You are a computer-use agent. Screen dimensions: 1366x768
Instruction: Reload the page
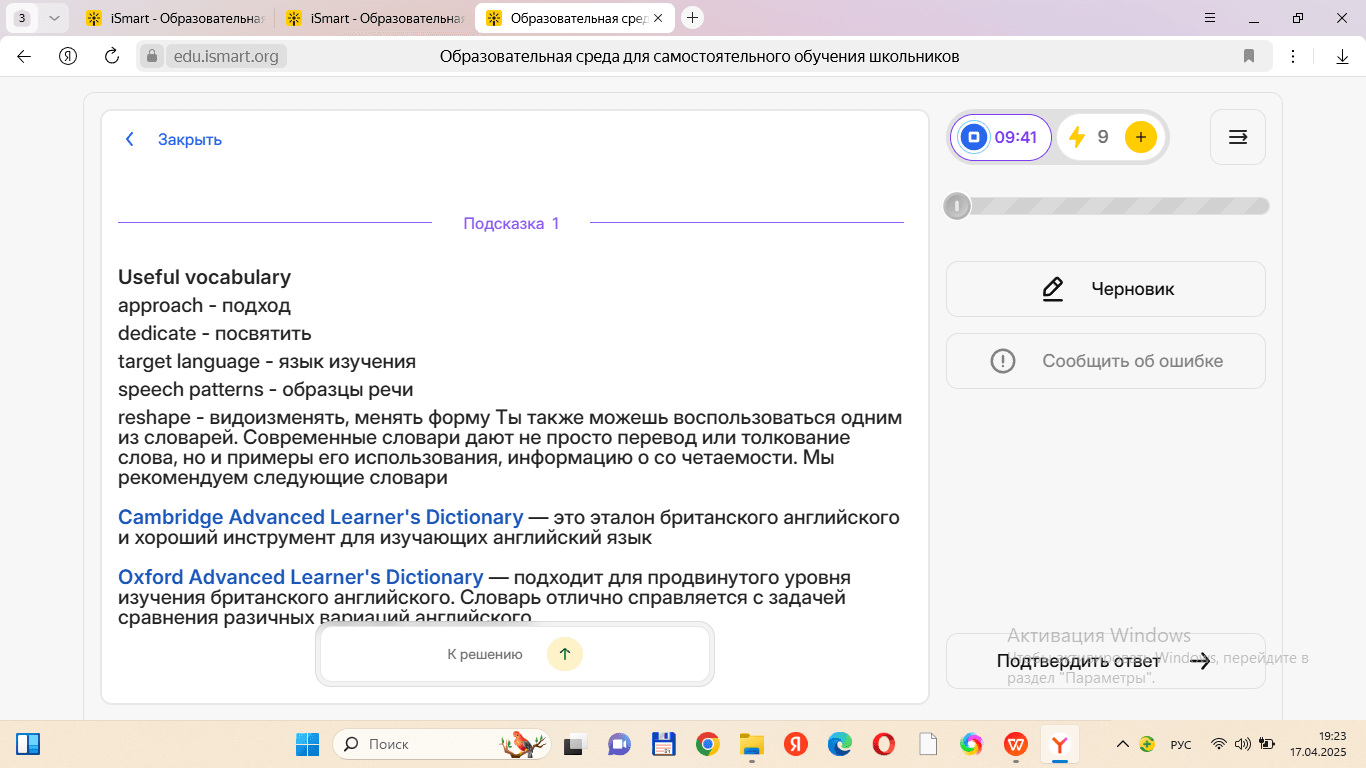[x=112, y=56]
